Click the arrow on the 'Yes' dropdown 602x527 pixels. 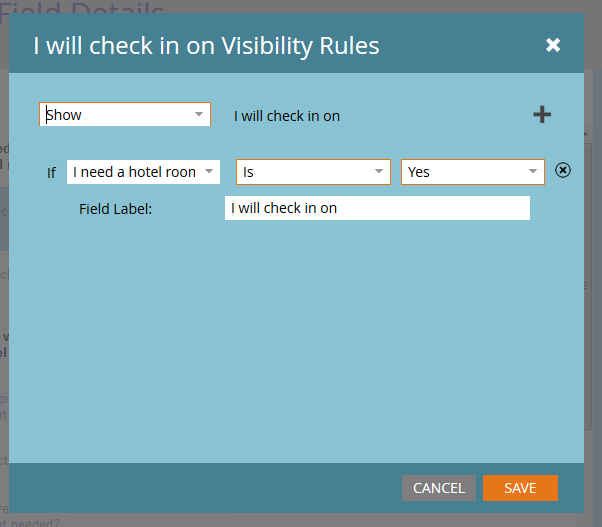[533, 172]
